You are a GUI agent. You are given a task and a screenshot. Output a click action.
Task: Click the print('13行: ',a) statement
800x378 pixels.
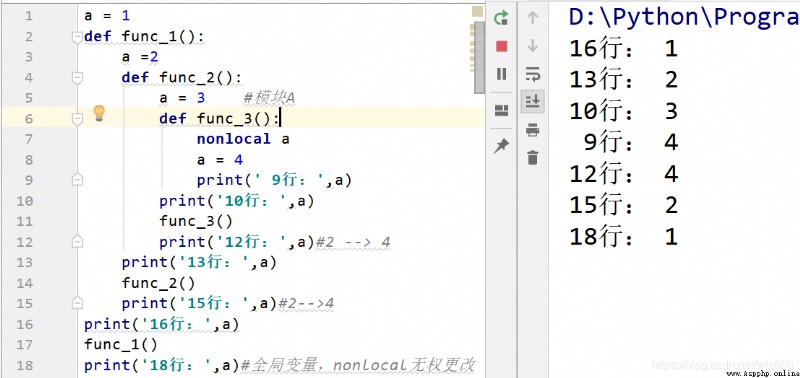199,262
